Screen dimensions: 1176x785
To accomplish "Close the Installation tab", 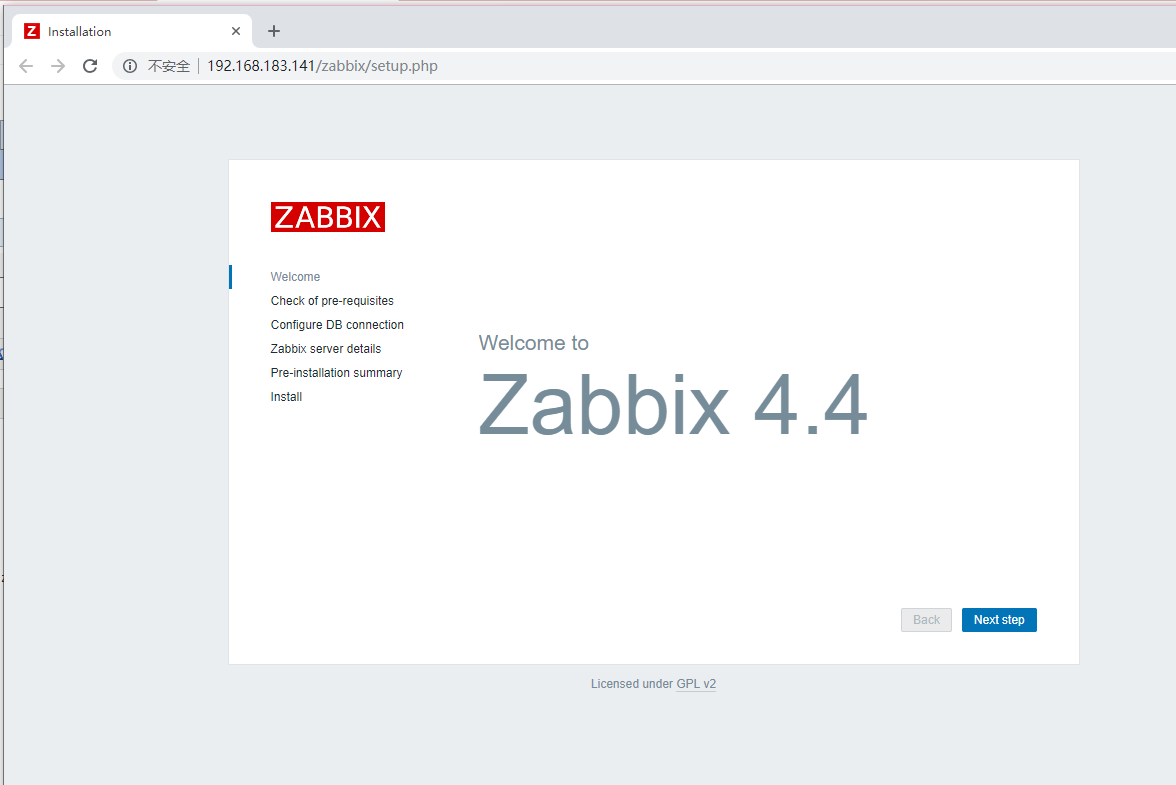I will tap(236, 31).
